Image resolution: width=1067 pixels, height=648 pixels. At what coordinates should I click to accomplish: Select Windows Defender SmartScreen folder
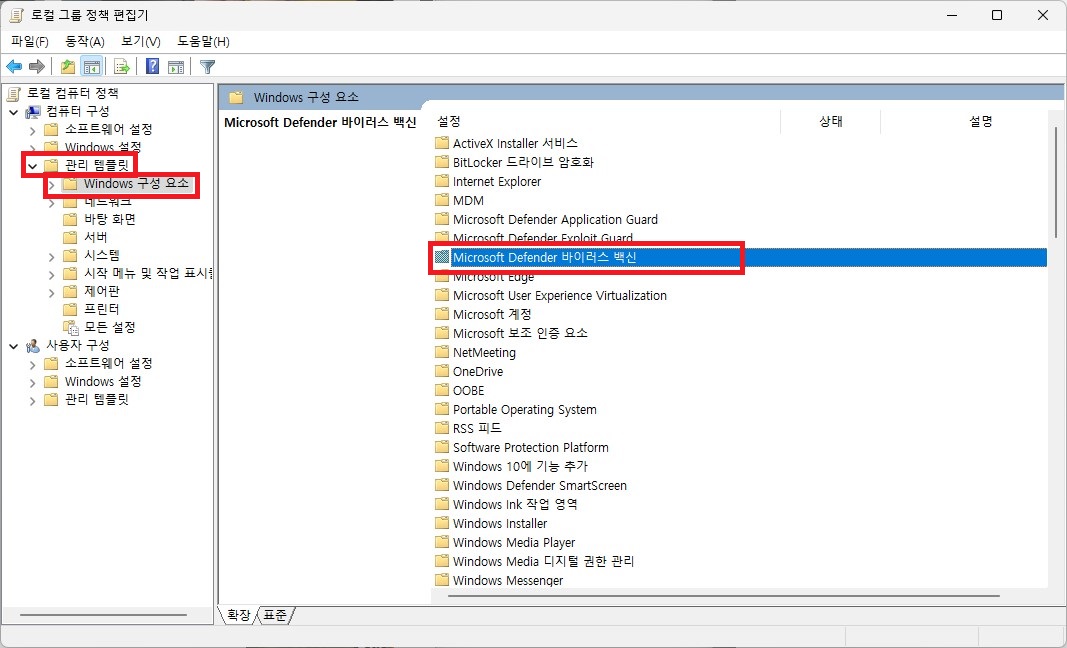click(540, 485)
